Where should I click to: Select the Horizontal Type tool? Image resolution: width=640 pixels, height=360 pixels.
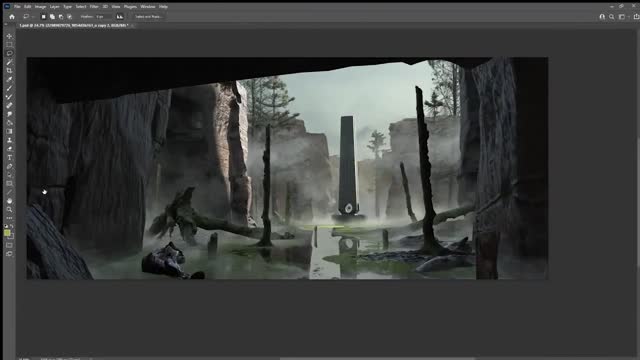[x=9, y=158]
